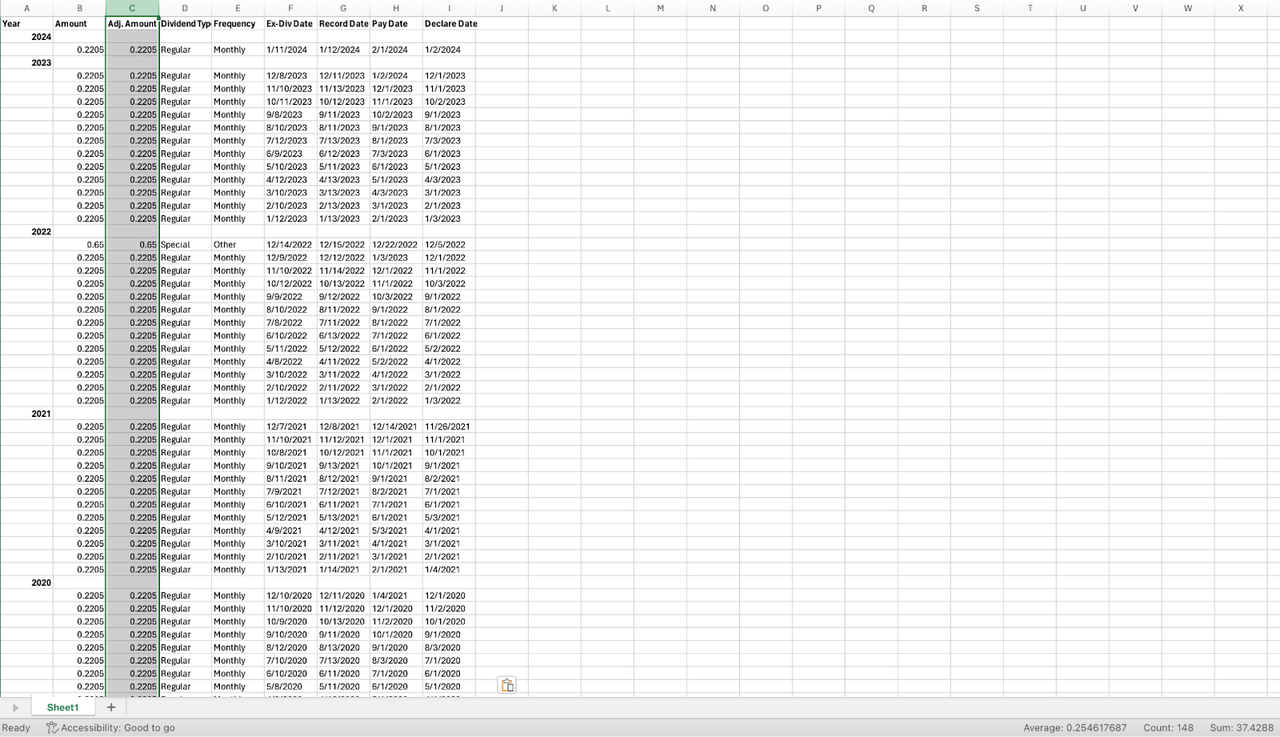Select ex-div date cell 12/14/2022
The width and height of the screenshot is (1280, 737).
click(x=290, y=245)
